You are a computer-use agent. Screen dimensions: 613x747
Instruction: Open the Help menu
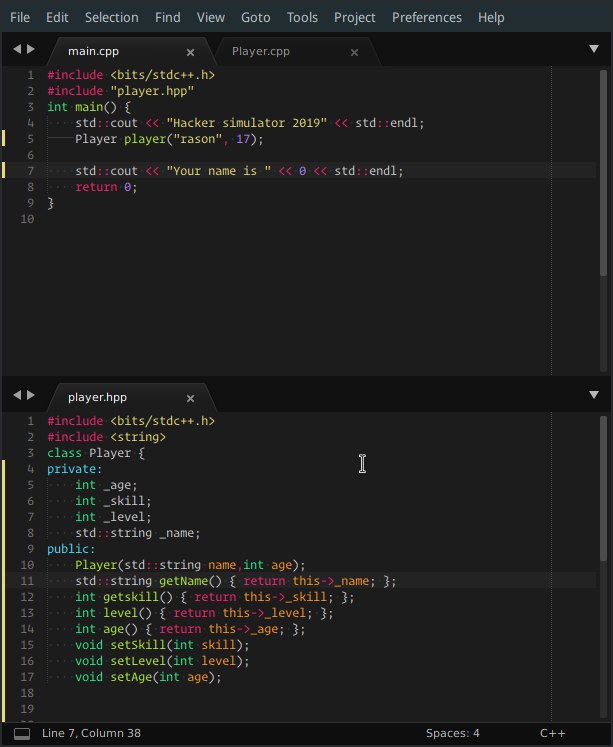click(x=491, y=18)
